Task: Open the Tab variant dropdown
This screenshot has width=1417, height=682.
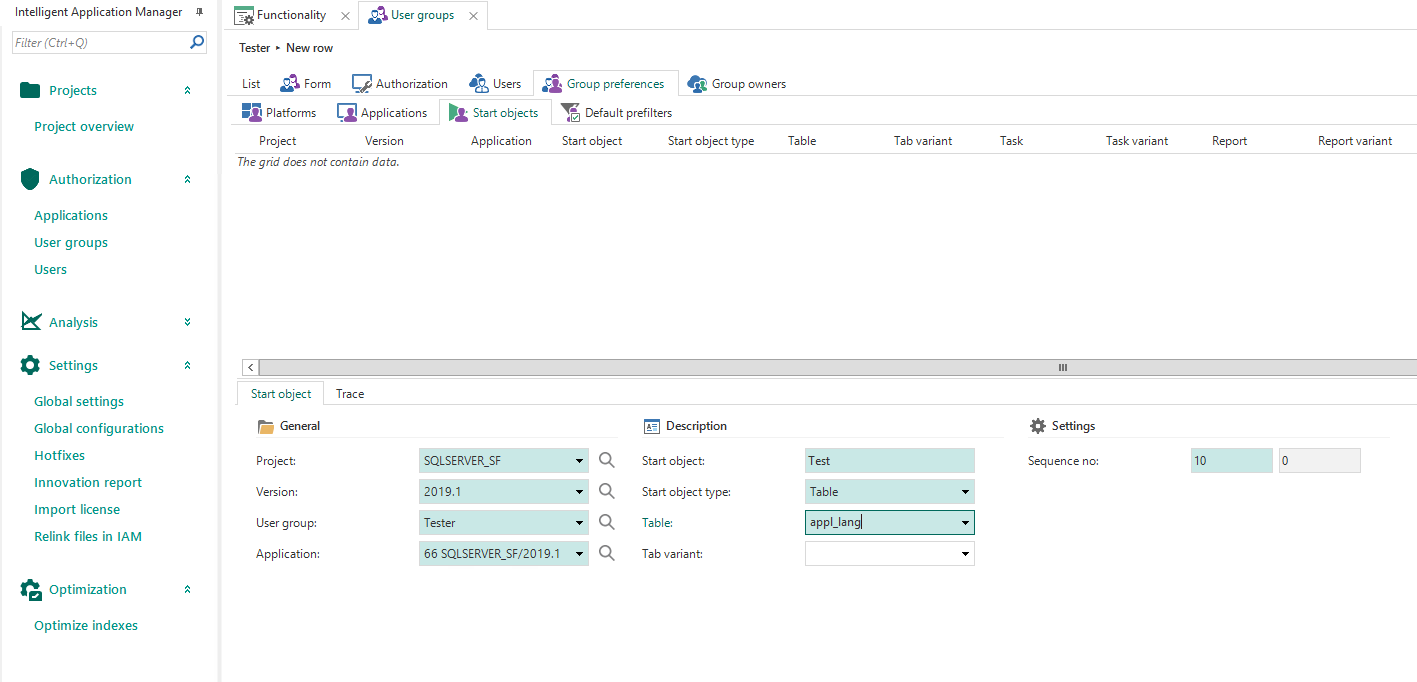Action: point(965,554)
